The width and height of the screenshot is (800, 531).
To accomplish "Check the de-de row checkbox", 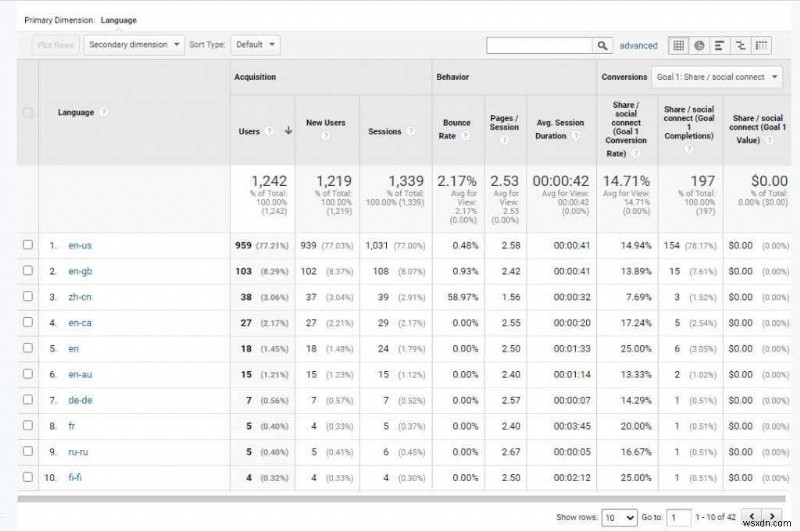I will tap(28, 399).
